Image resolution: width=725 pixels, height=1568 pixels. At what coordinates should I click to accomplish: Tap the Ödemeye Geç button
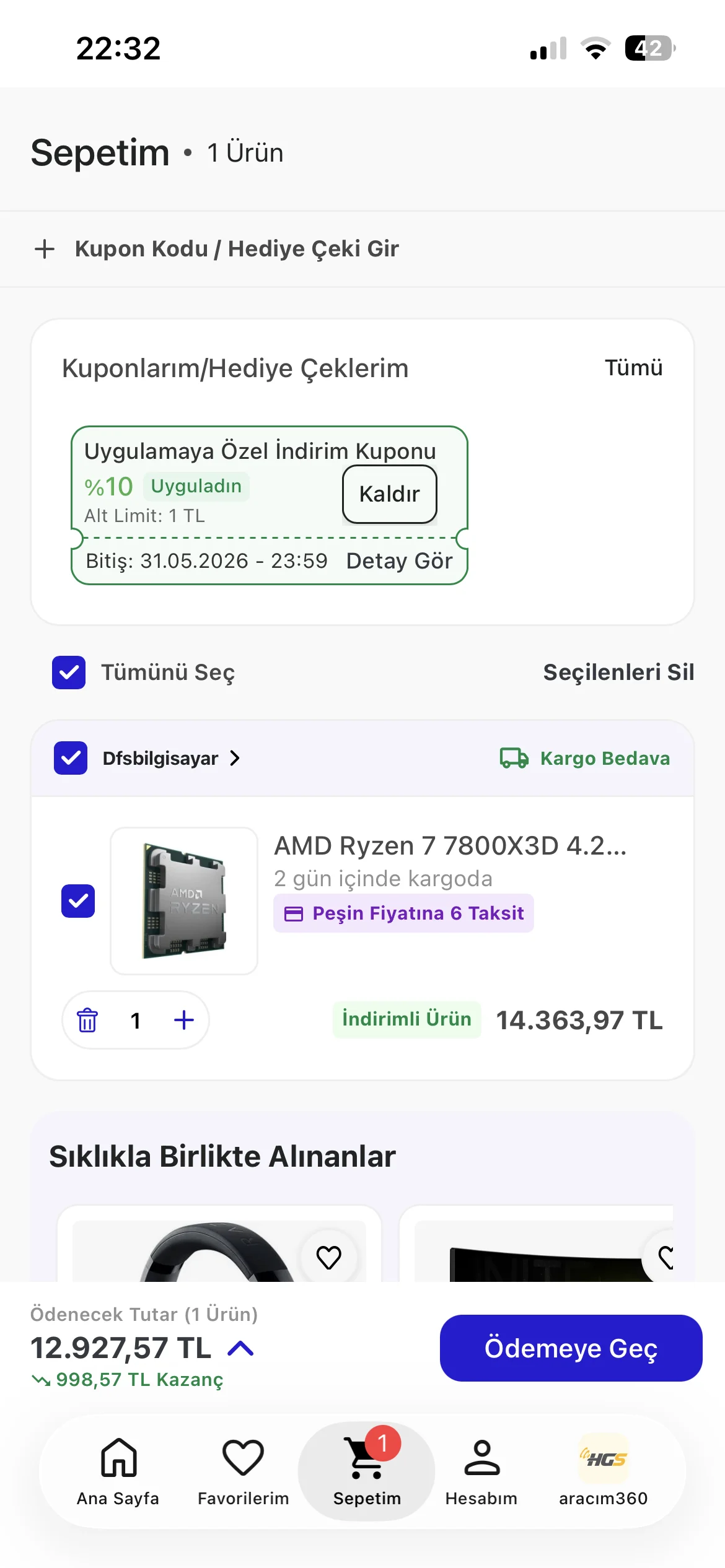click(x=571, y=1348)
